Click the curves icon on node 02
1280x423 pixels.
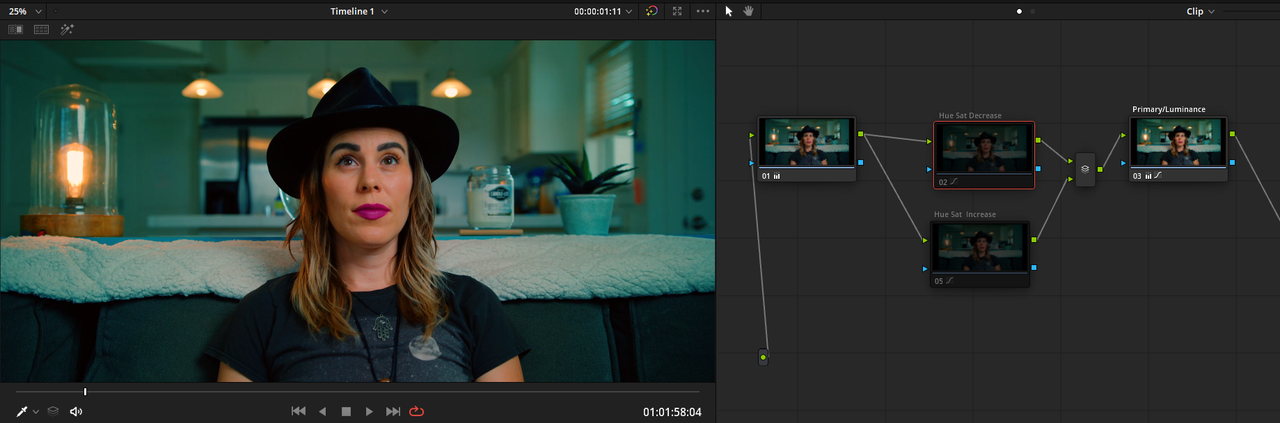tap(953, 181)
